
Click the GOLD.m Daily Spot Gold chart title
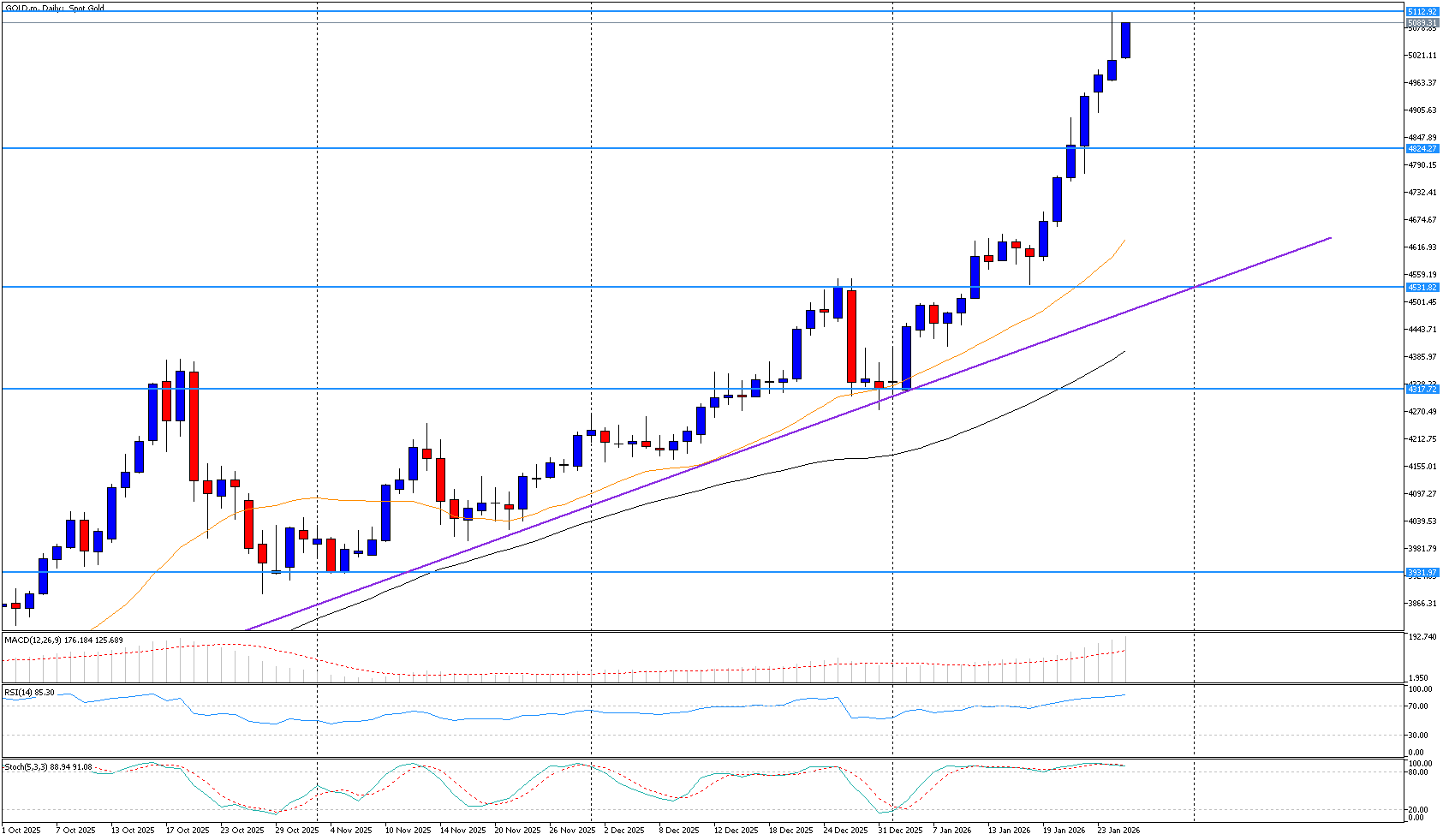tap(55, 7)
